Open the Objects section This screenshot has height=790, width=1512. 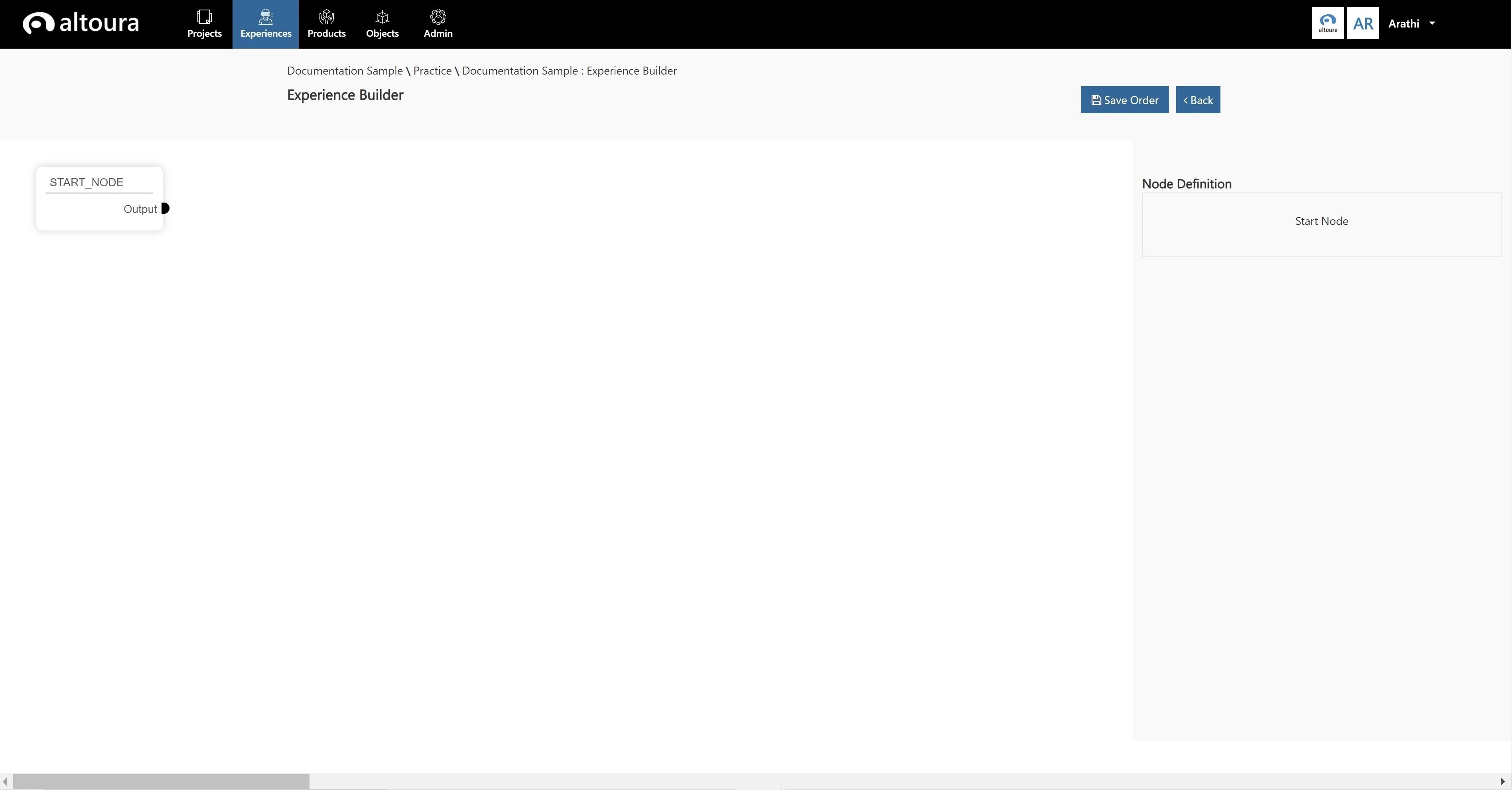[x=382, y=24]
